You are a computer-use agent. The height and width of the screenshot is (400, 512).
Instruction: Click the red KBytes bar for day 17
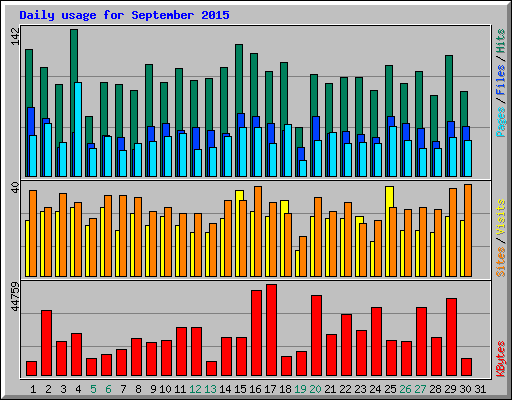(271, 330)
